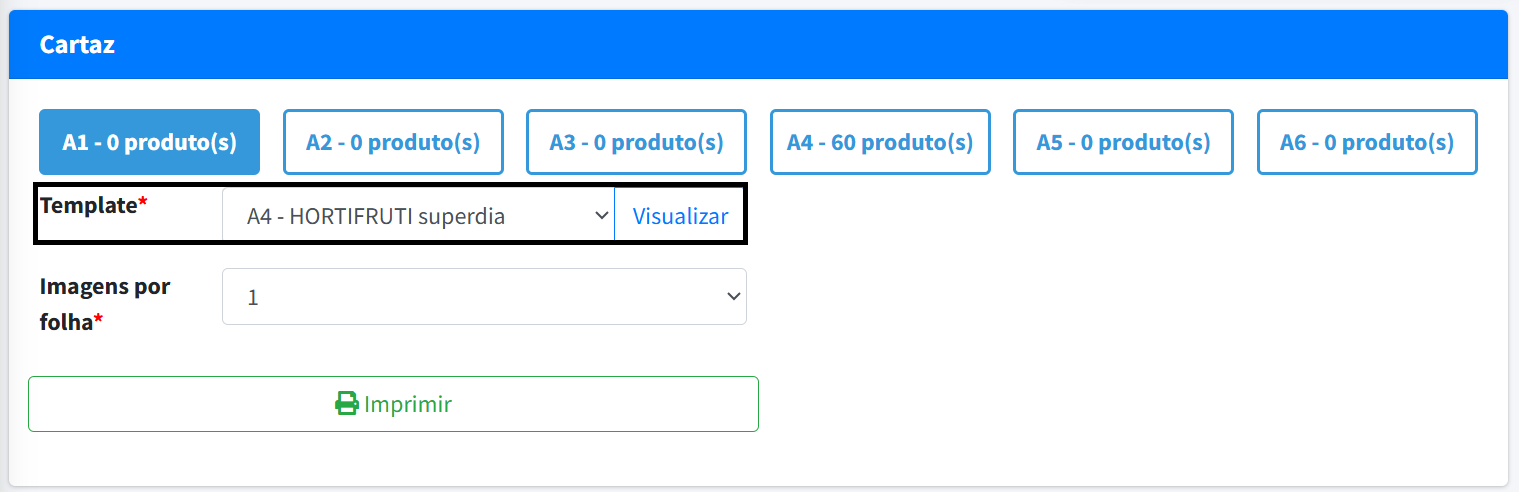Click the chevron arrow of the Template select

601,215
